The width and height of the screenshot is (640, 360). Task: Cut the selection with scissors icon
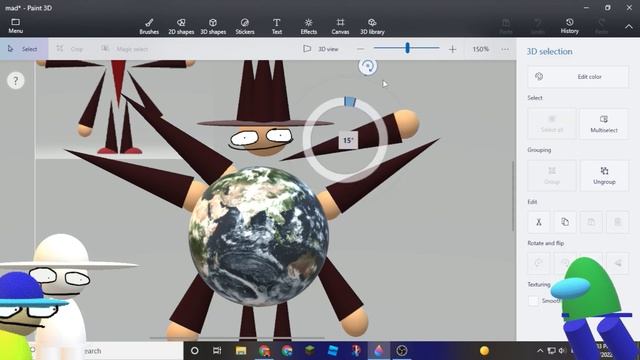[x=539, y=222]
